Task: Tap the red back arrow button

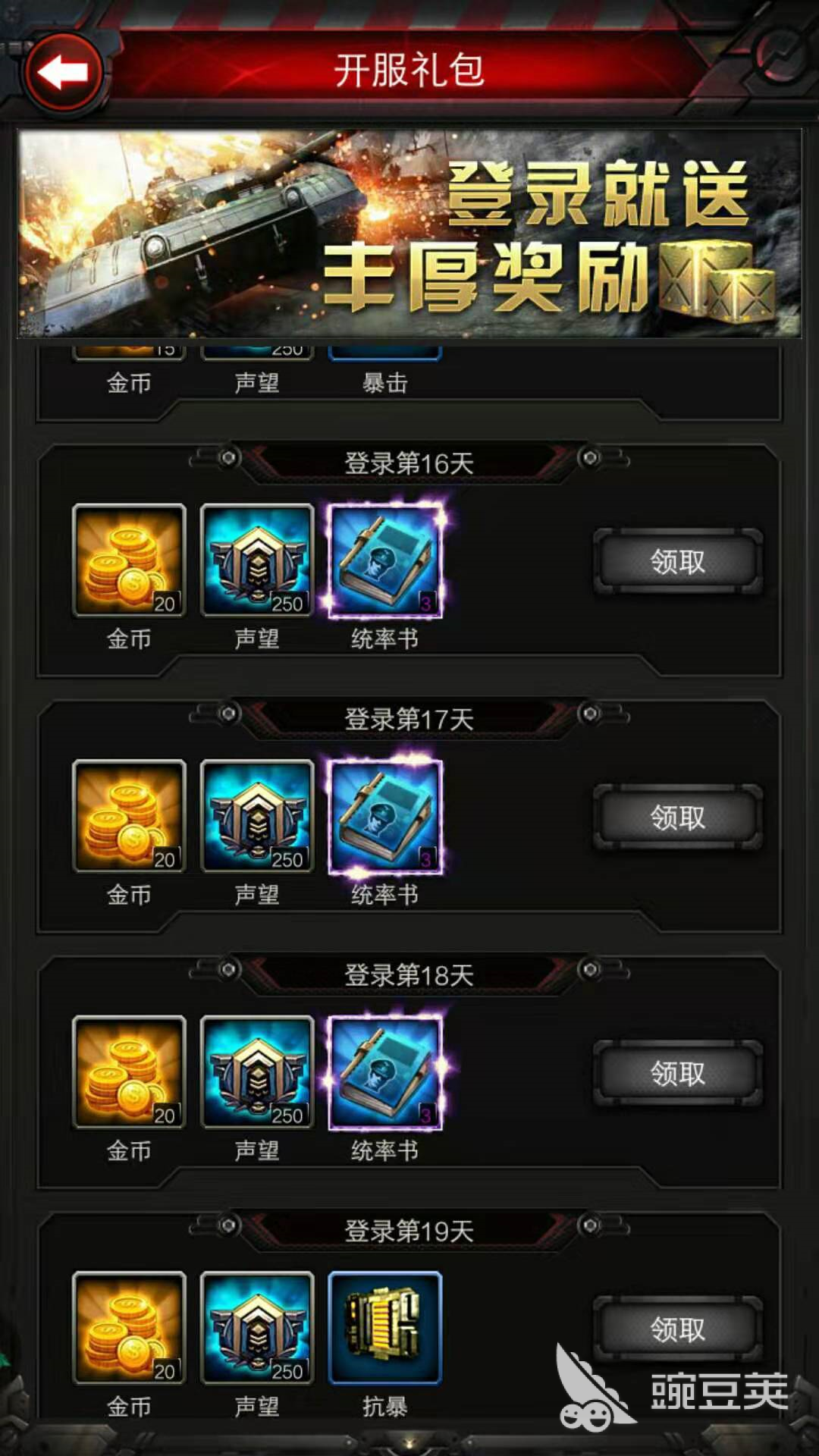Action: click(x=64, y=72)
